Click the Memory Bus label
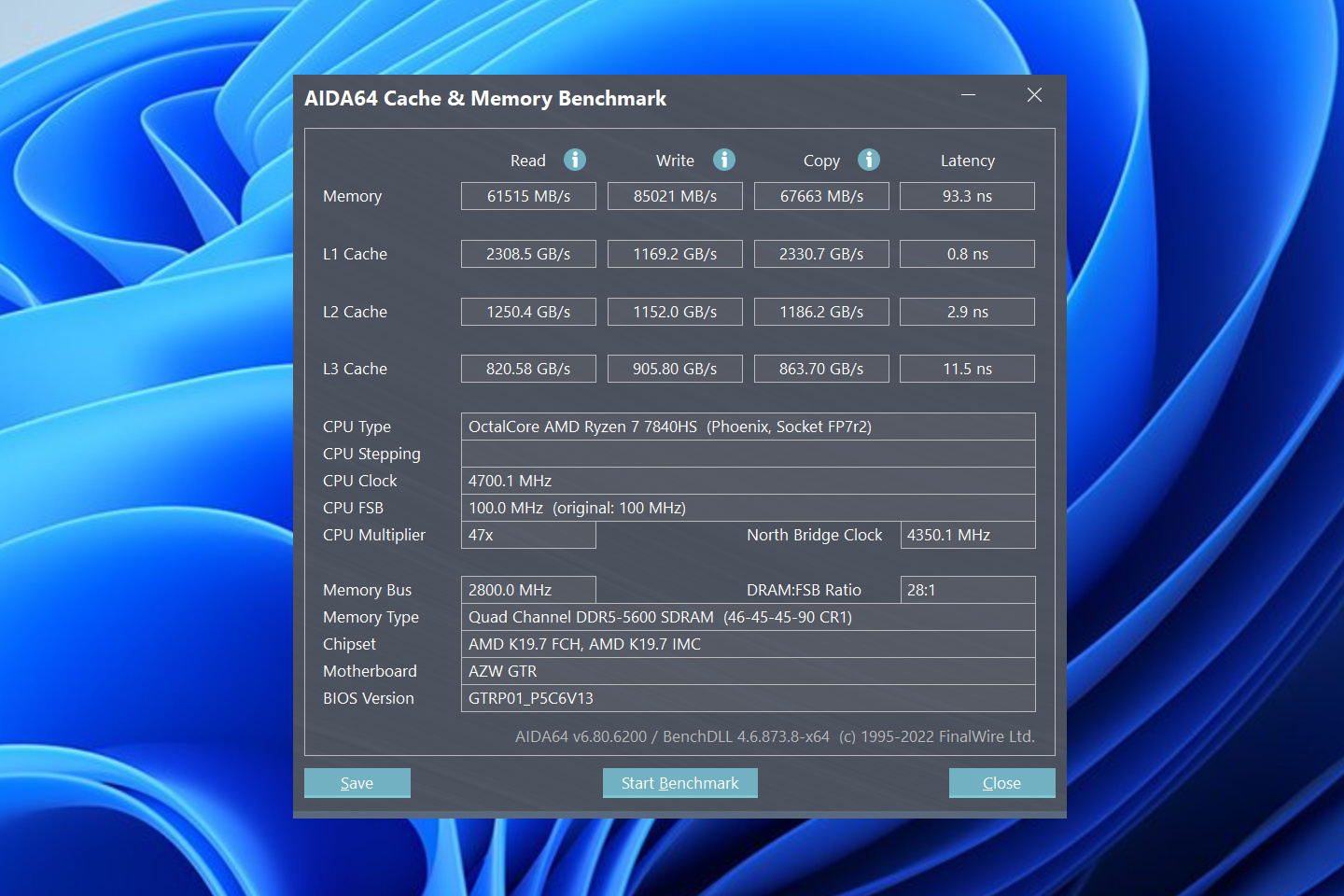The width and height of the screenshot is (1344, 896). pos(367,590)
